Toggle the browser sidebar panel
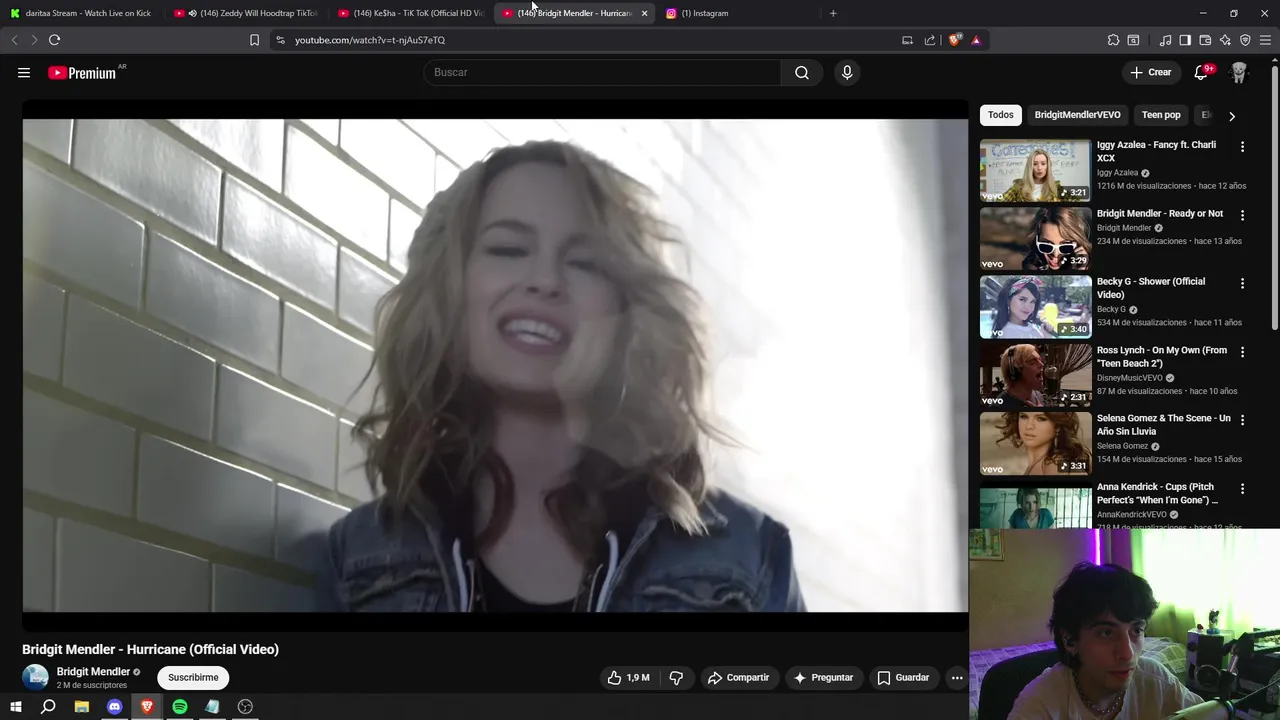1280x720 pixels. tap(1185, 40)
